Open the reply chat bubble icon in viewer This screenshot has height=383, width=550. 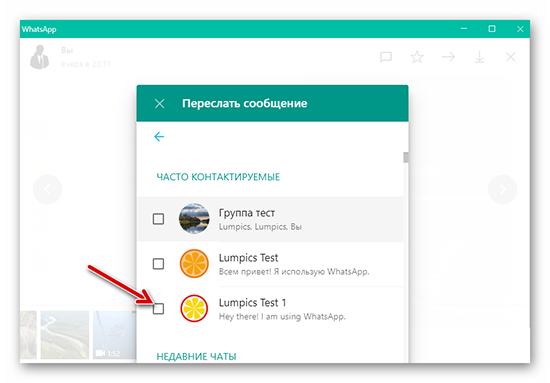pyautogui.click(x=386, y=57)
